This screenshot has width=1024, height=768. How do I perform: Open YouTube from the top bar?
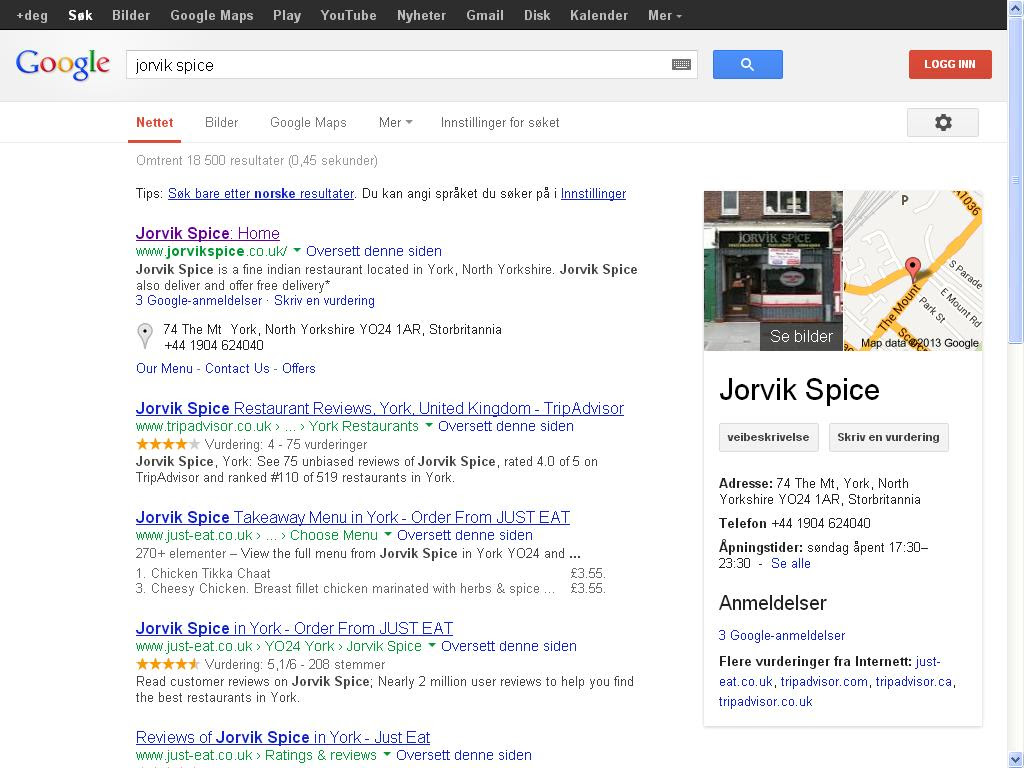pyautogui.click(x=348, y=15)
